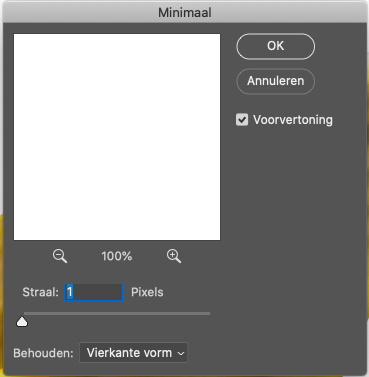
Task: Confirm the filter with the OK button
Action: click(x=276, y=46)
